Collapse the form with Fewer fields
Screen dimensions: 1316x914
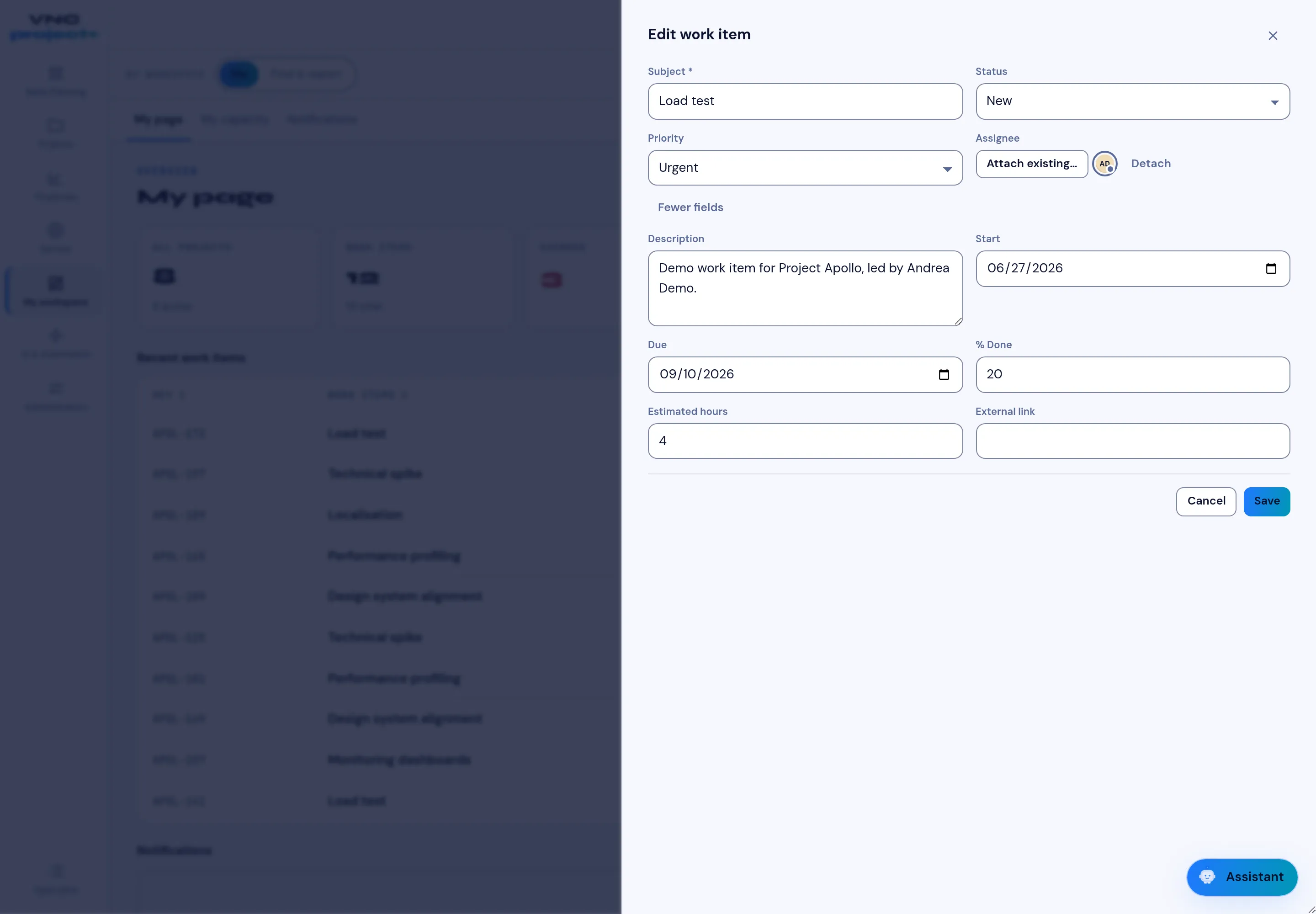coord(690,207)
